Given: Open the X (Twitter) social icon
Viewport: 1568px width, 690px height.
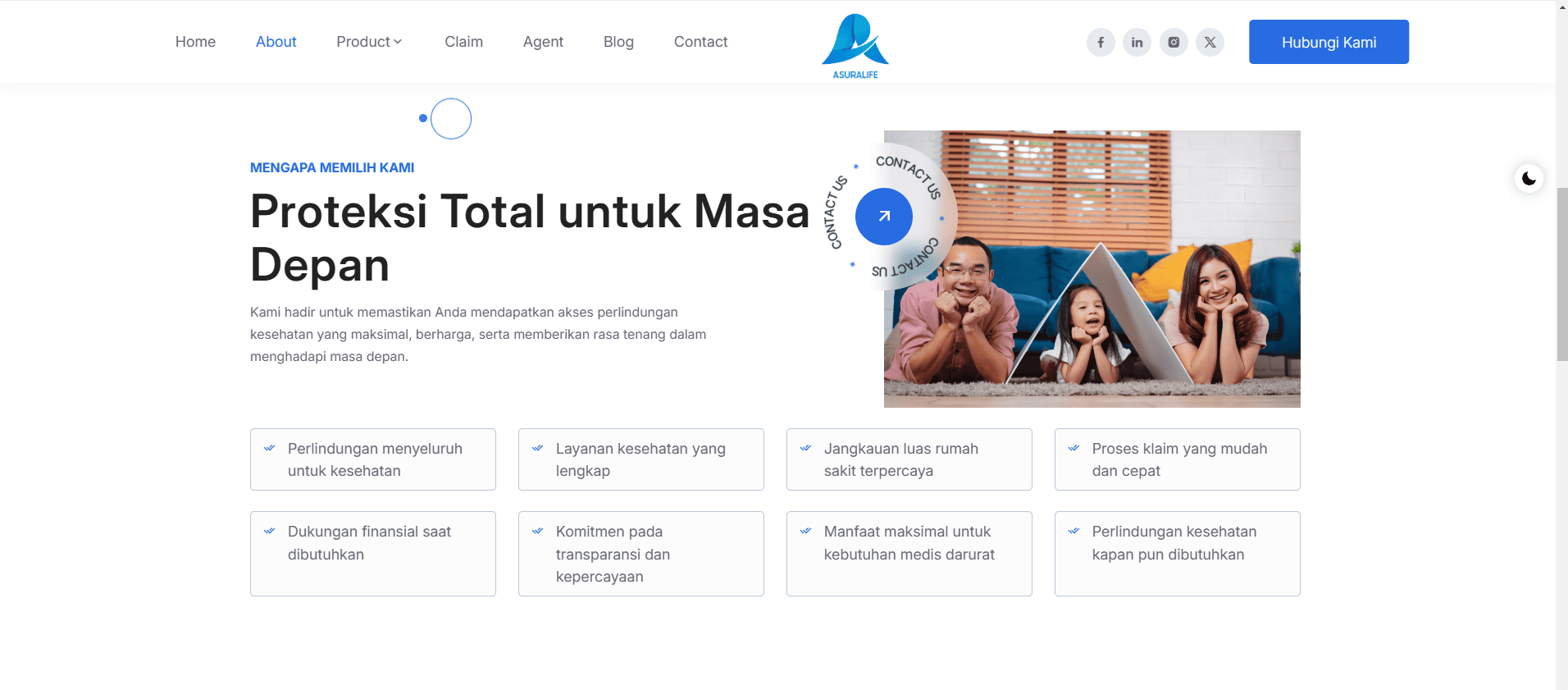Looking at the screenshot, I should point(1210,42).
